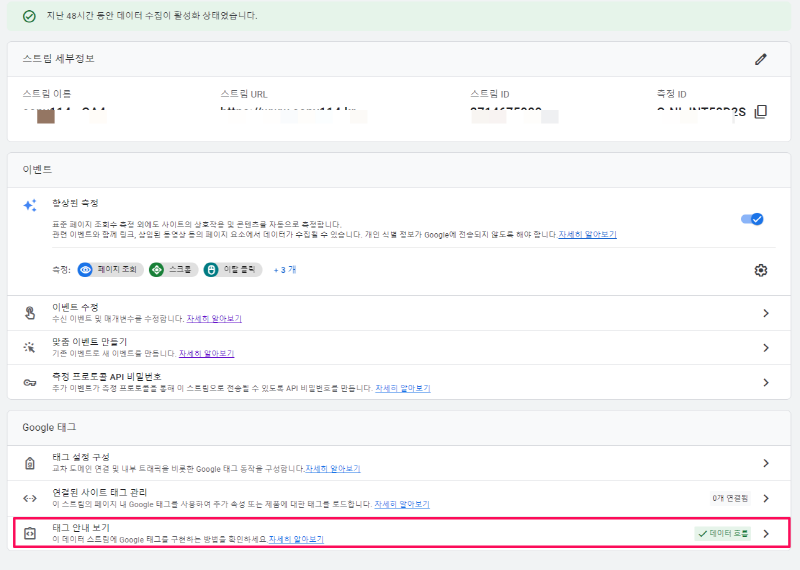Click the 이탈 클릭 mouse icon chip
The image size is (800, 570).
tap(211, 270)
